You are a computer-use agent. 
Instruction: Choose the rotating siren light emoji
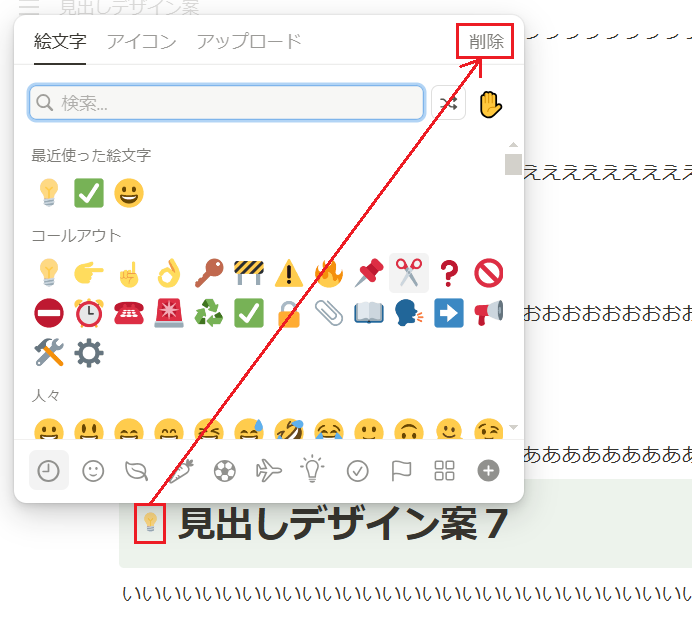tap(169, 313)
